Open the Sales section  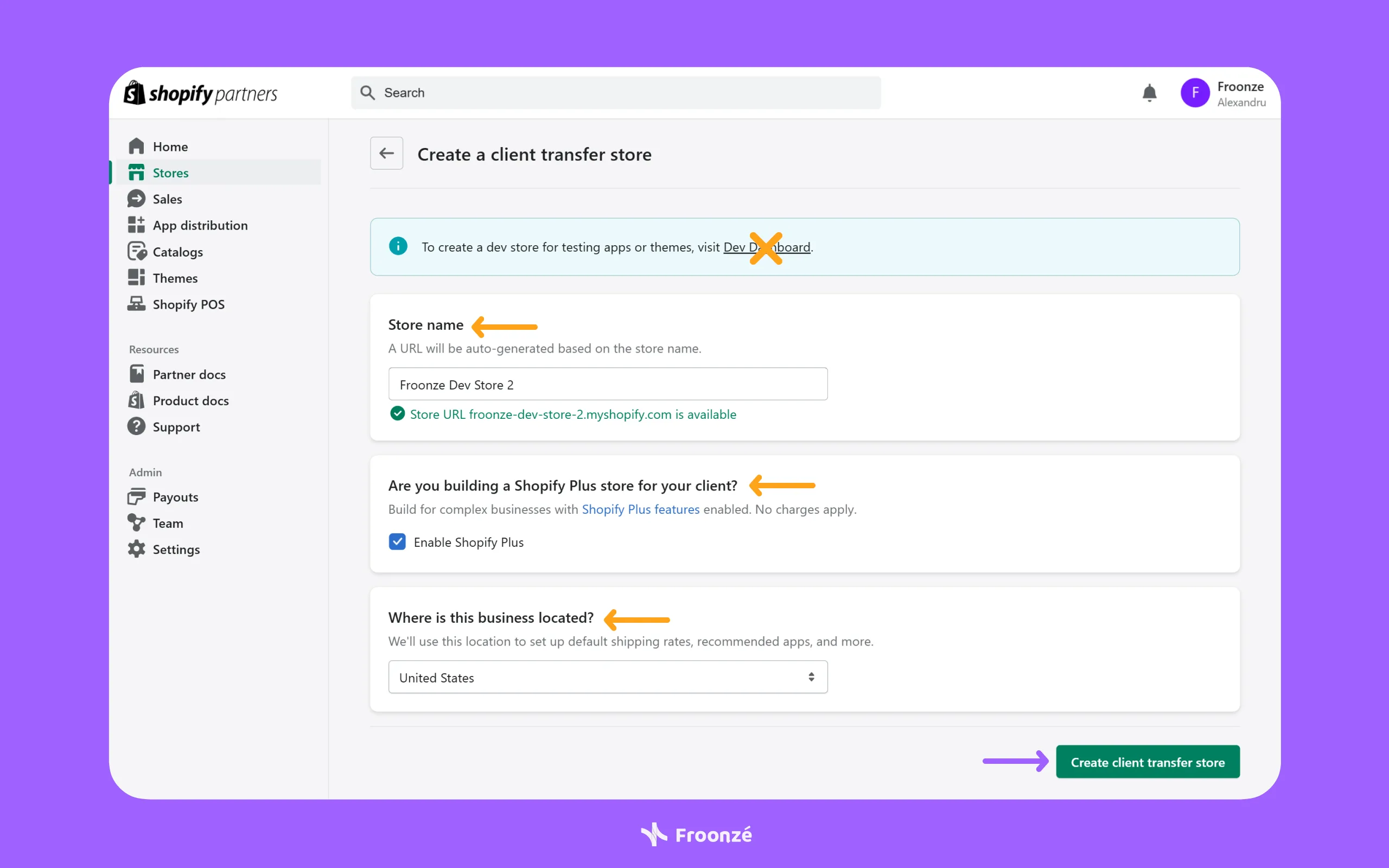click(169, 199)
